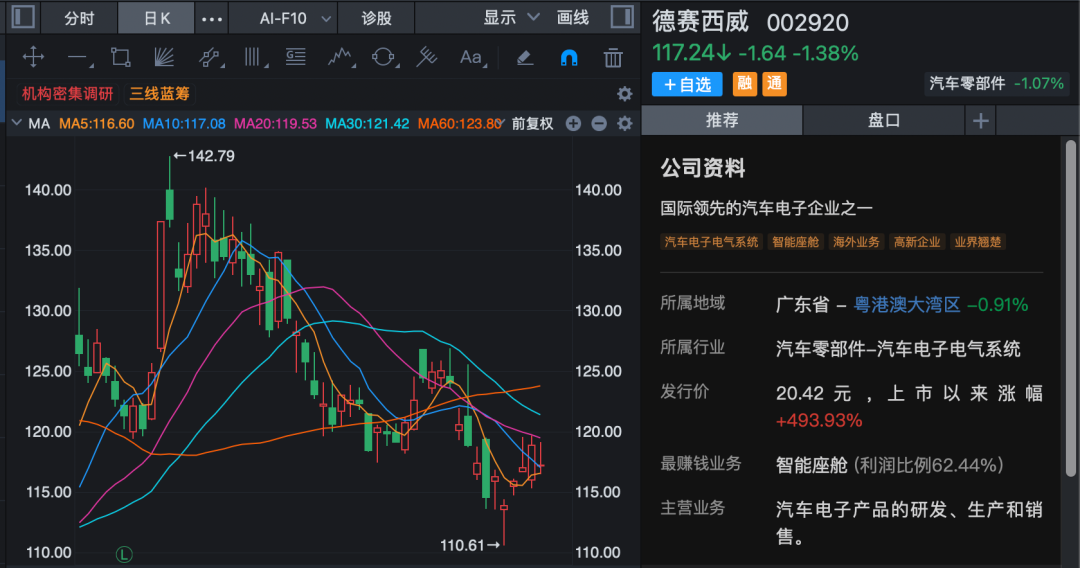Select the vertical period lines tool

[x=255, y=57]
